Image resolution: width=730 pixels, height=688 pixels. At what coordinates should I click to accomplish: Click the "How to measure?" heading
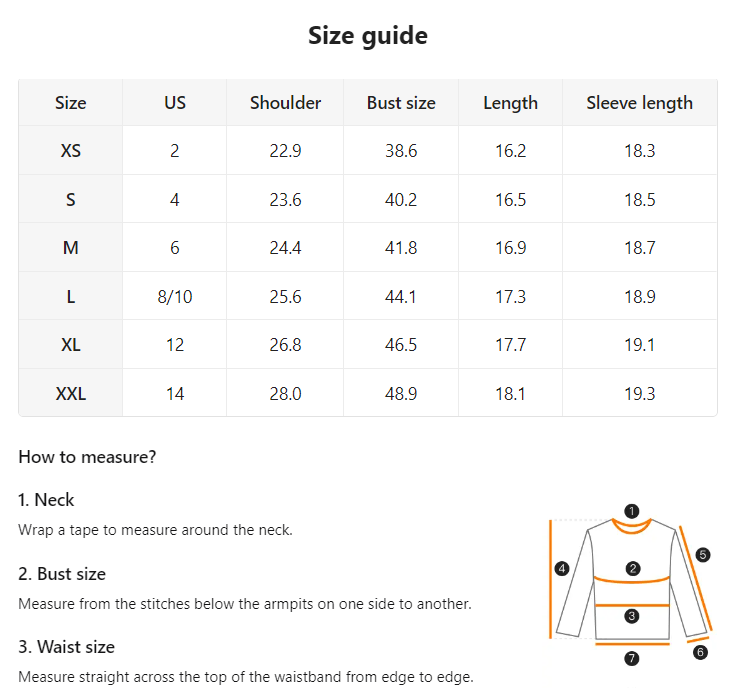[x=87, y=457]
